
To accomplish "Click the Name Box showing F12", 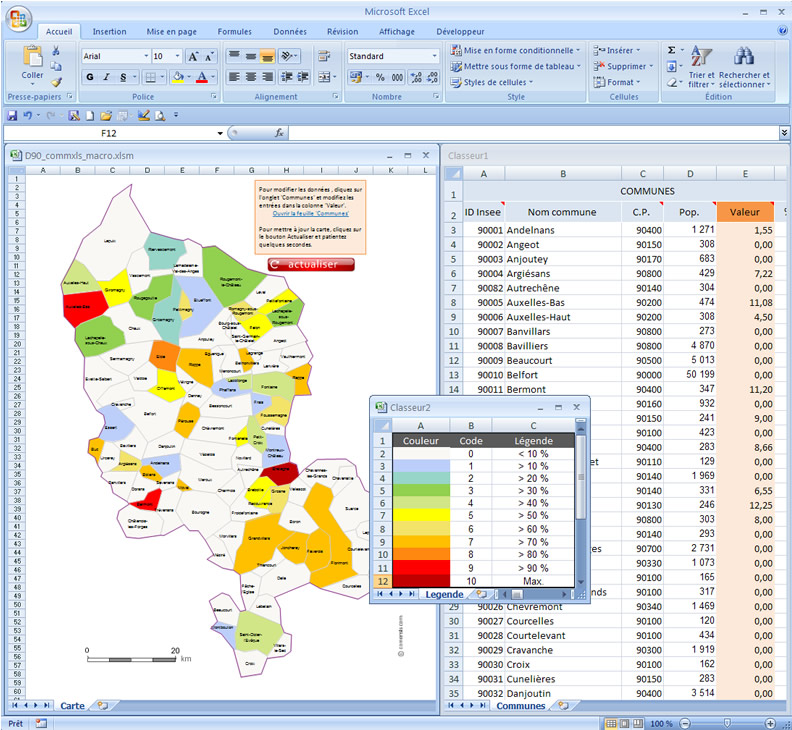I will [x=109, y=133].
